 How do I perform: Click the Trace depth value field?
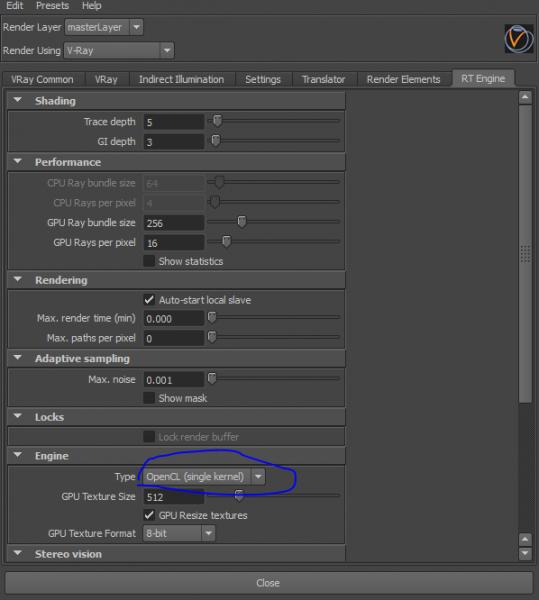(174, 122)
